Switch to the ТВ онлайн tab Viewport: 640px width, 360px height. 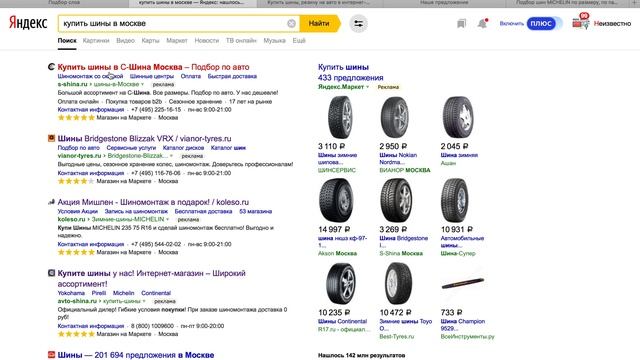(x=241, y=41)
